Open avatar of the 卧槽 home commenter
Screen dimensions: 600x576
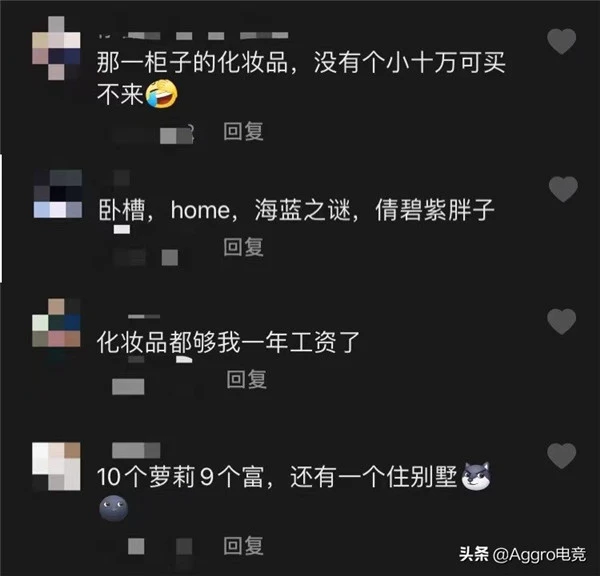click(58, 194)
